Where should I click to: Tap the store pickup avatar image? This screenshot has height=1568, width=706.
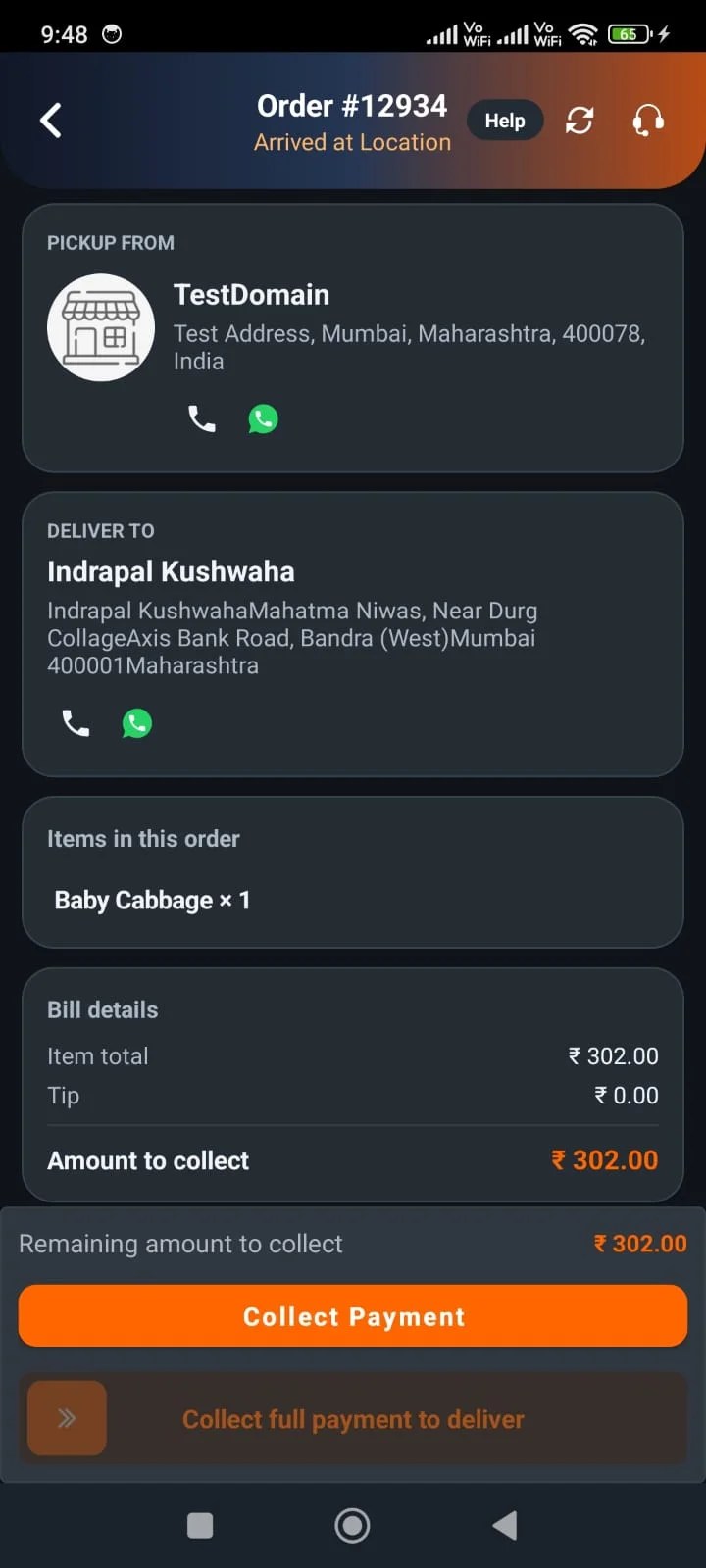[101, 327]
